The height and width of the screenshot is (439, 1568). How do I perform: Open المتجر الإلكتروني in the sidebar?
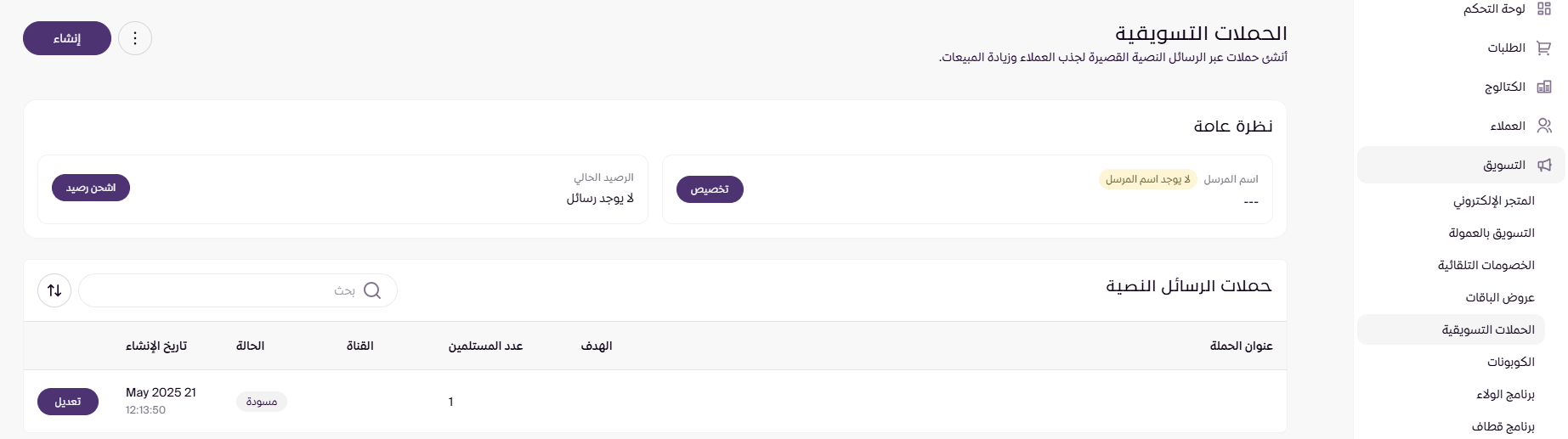(1493, 201)
